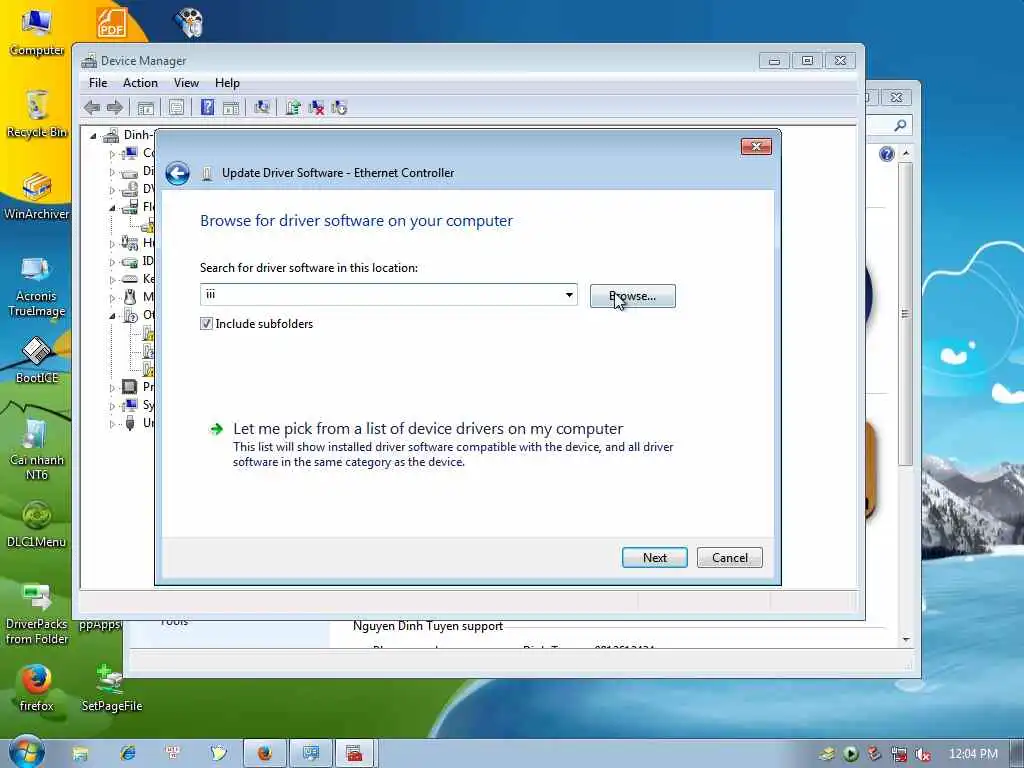This screenshot has height=768, width=1024.
Task: Close the Update Driver Software dialog
Action: tap(756, 146)
